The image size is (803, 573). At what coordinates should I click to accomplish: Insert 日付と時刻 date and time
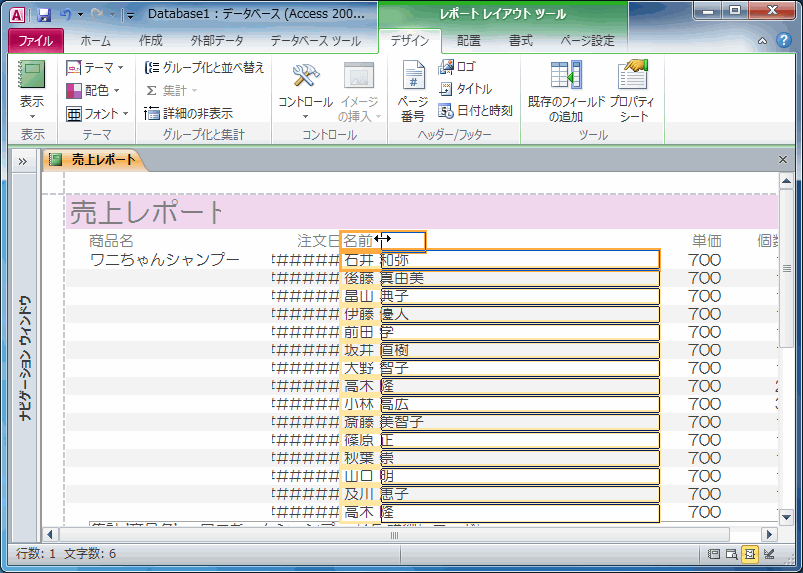475,111
